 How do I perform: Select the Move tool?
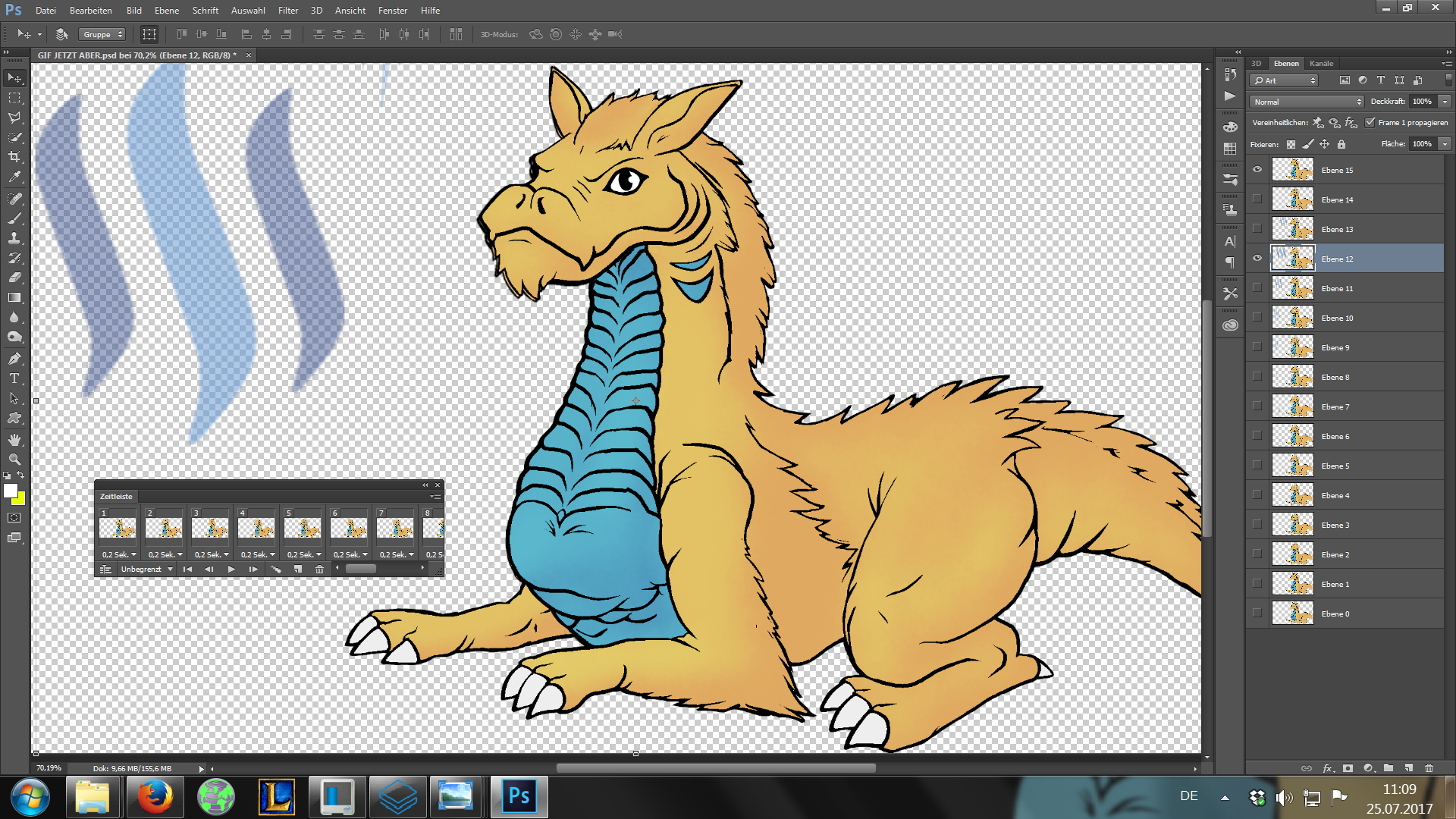point(14,78)
